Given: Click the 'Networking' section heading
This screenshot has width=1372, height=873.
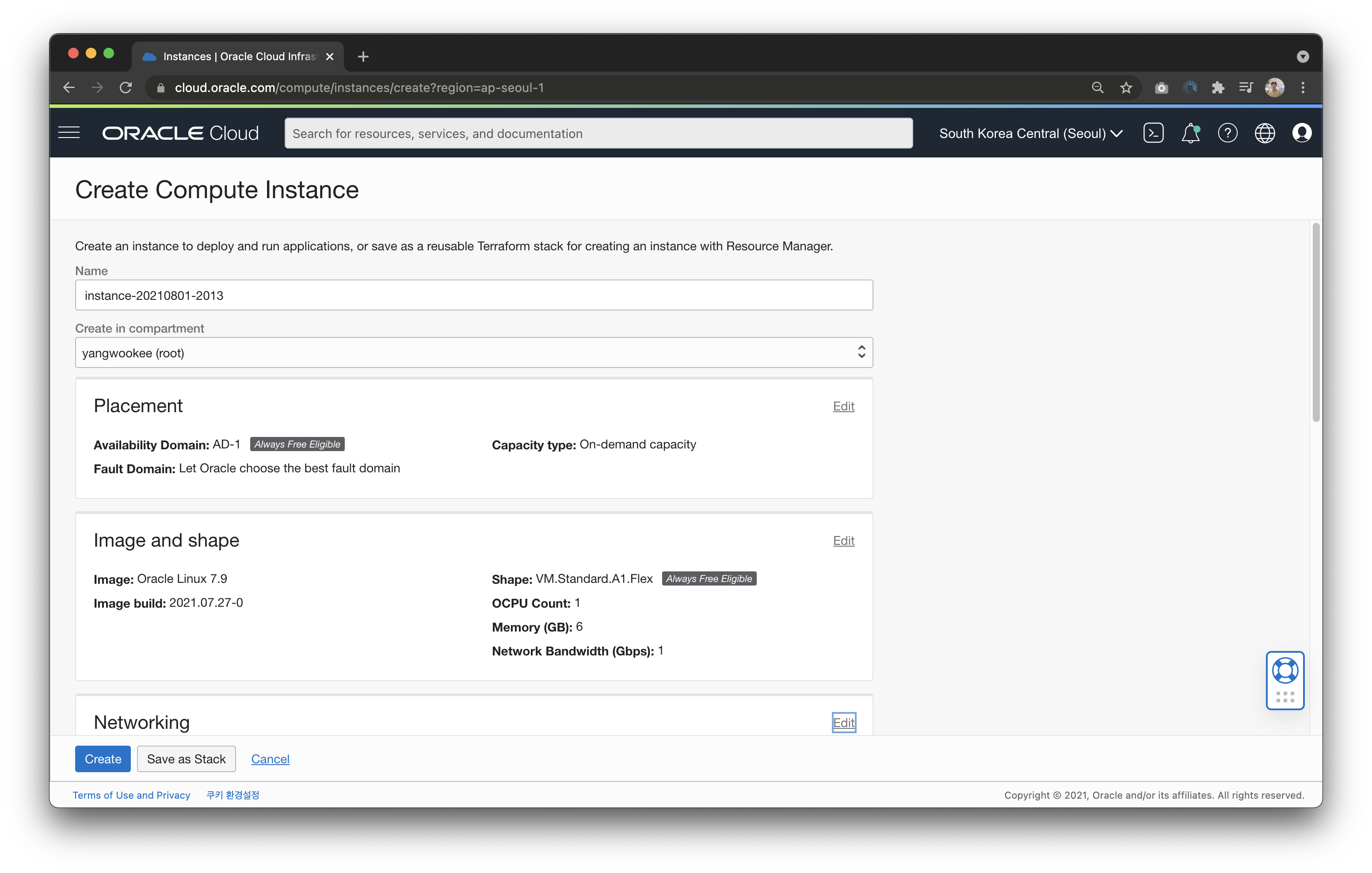Looking at the screenshot, I should pos(141,722).
